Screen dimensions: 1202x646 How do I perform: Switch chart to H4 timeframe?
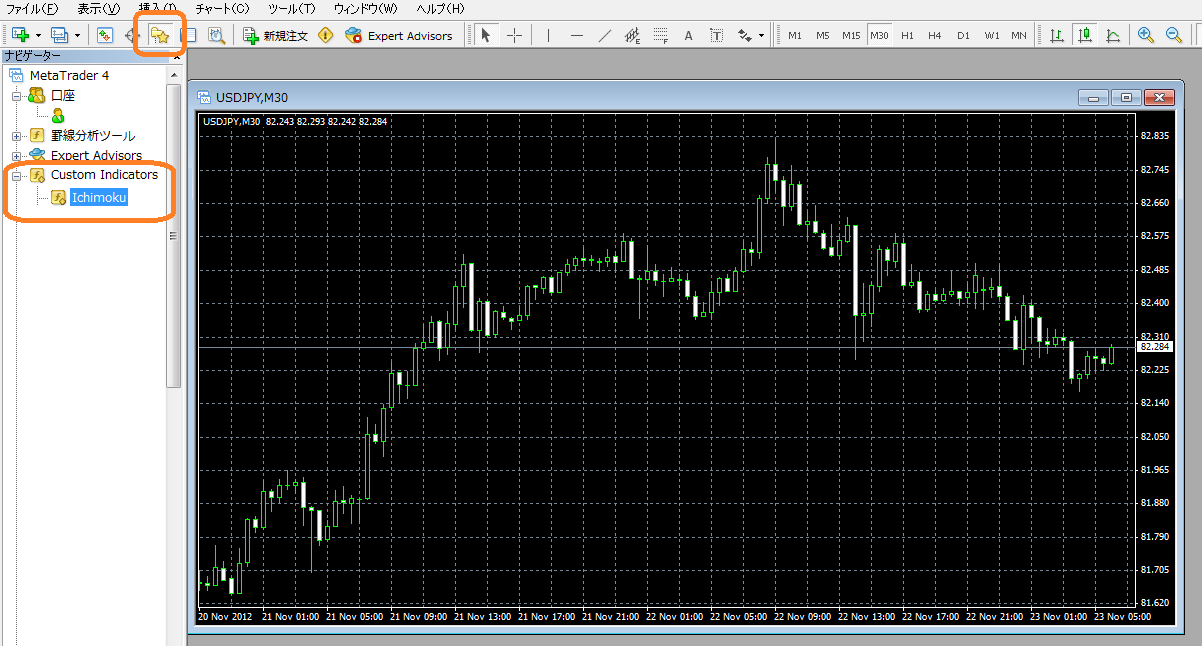(934, 35)
